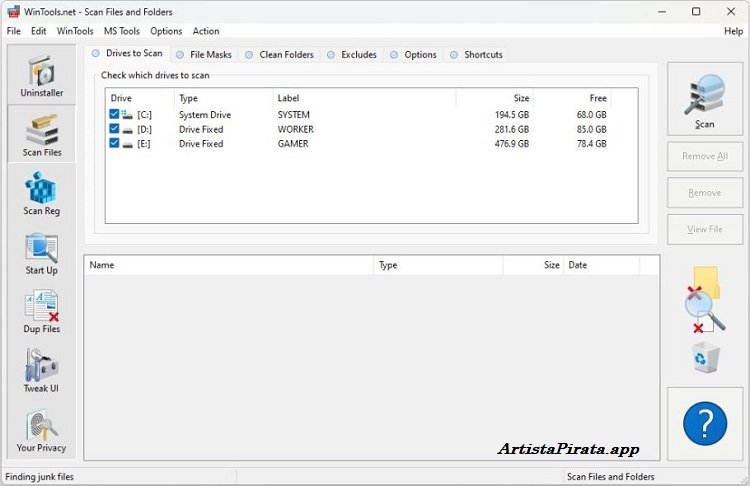Click the View File button
750x486 pixels.
(x=705, y=229)
